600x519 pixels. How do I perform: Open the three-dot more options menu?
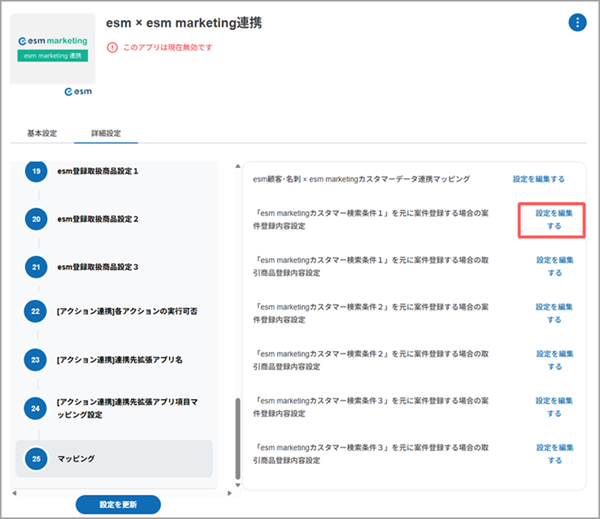point(577,22)
